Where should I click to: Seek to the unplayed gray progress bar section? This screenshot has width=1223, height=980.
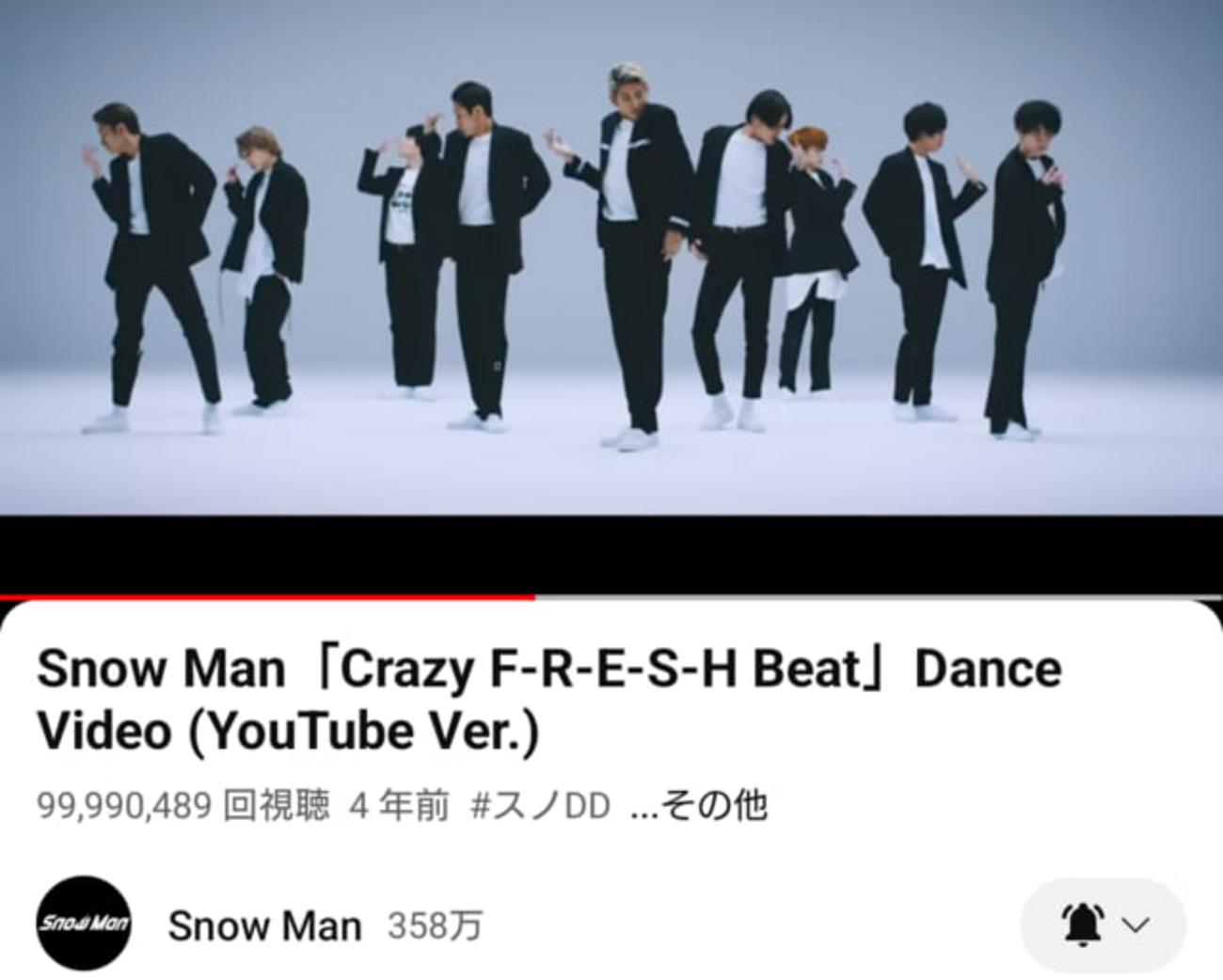(879, 596)
